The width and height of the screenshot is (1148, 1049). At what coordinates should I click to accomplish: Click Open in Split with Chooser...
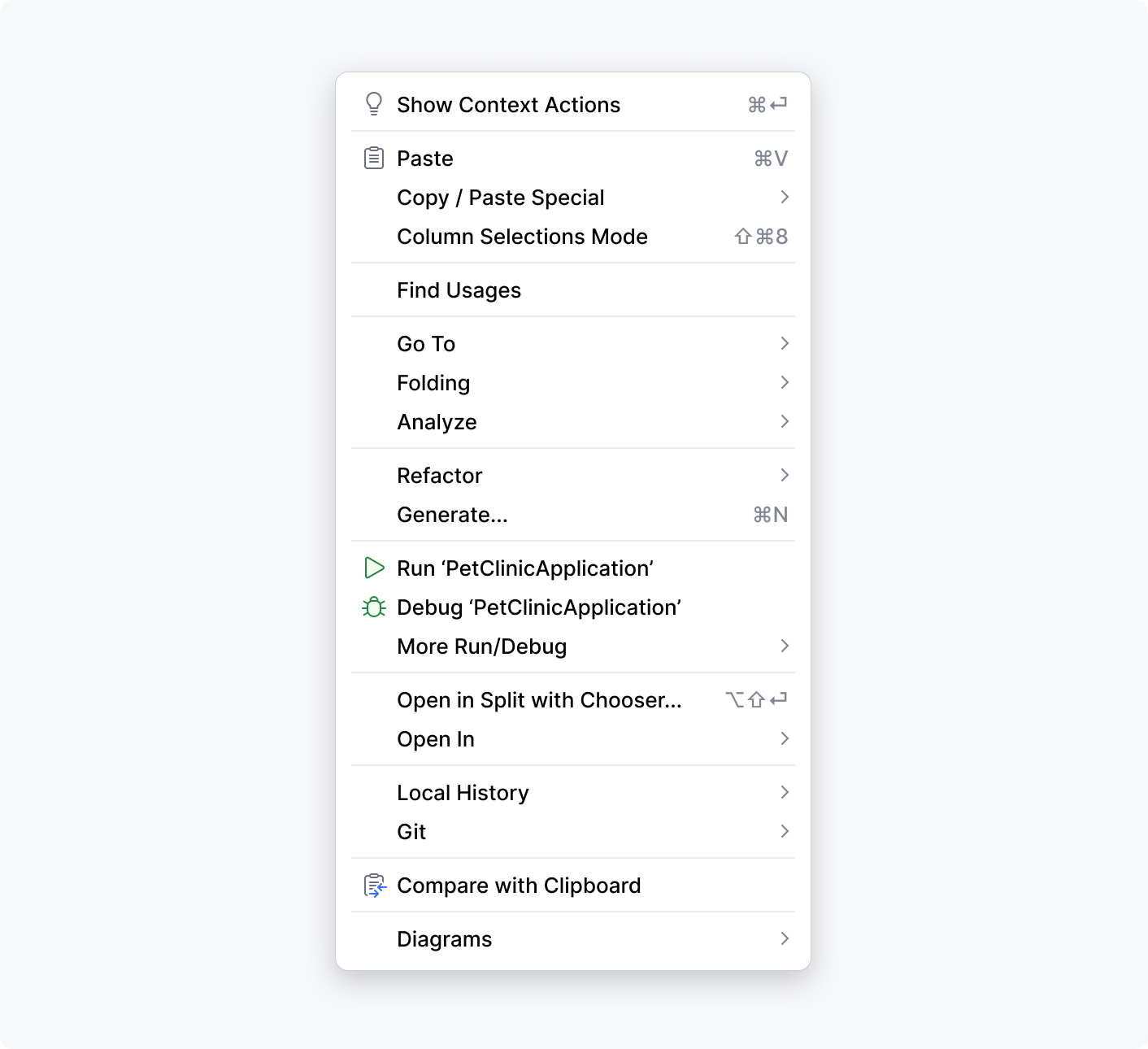[x=539, y=700]
